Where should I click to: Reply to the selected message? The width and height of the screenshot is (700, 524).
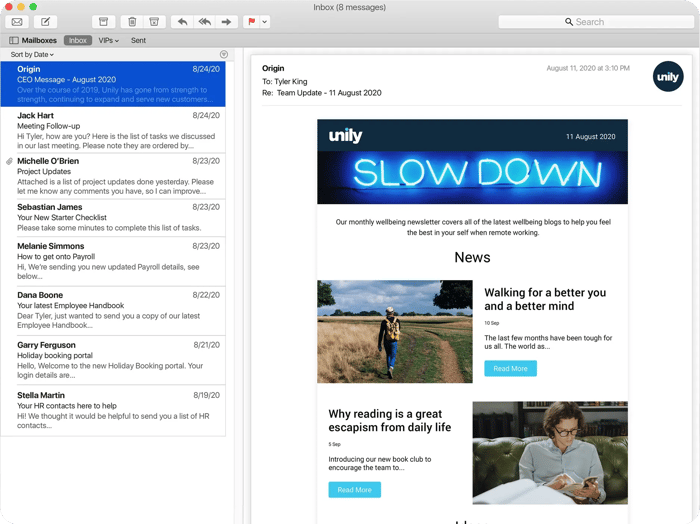click(182, 22)
